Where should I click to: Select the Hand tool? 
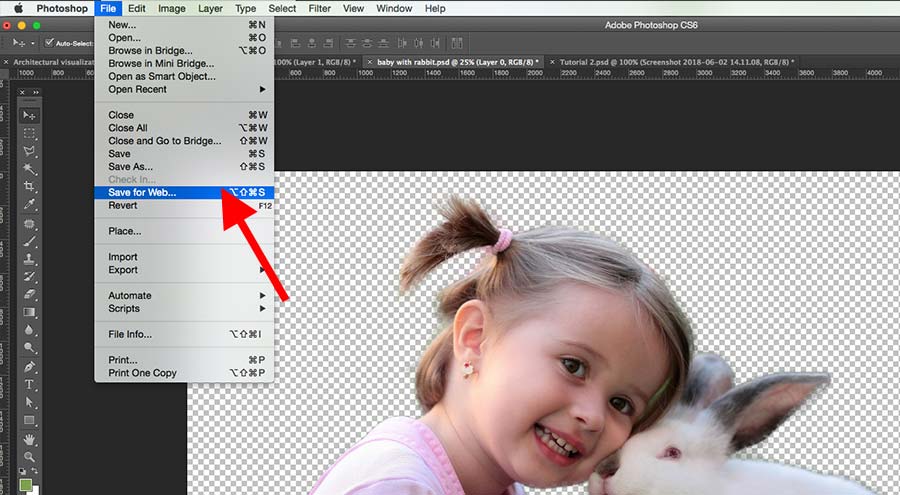click(x=29, y=439)
